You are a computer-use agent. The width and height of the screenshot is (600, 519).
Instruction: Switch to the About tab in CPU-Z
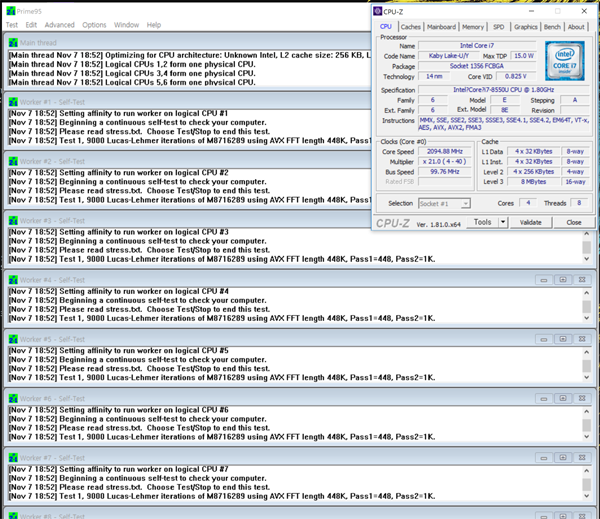tap(576, 27)
